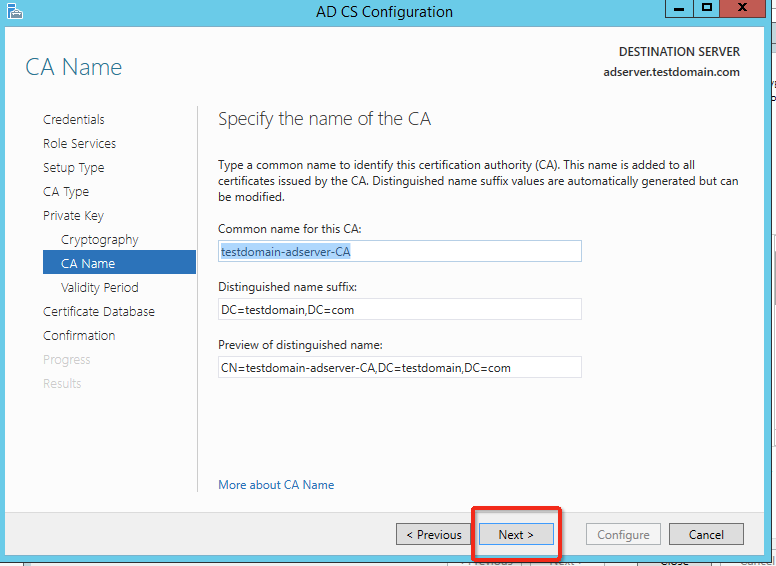Click the AD CS Configuration window icon
This screenshot has height=566, width=776.
point(12,12)
